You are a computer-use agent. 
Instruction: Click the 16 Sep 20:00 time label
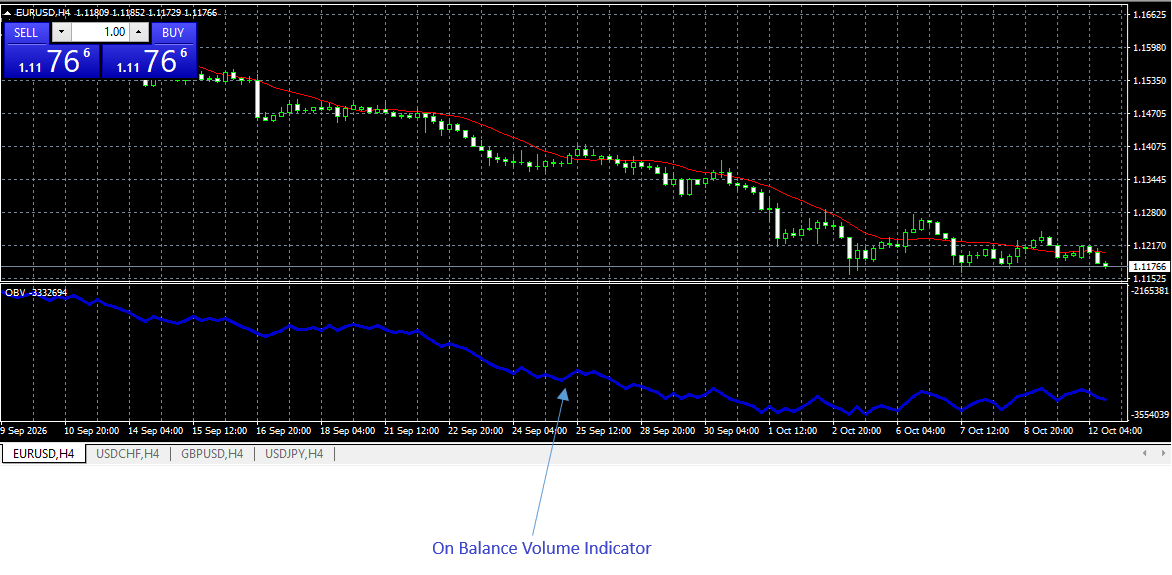284,431
